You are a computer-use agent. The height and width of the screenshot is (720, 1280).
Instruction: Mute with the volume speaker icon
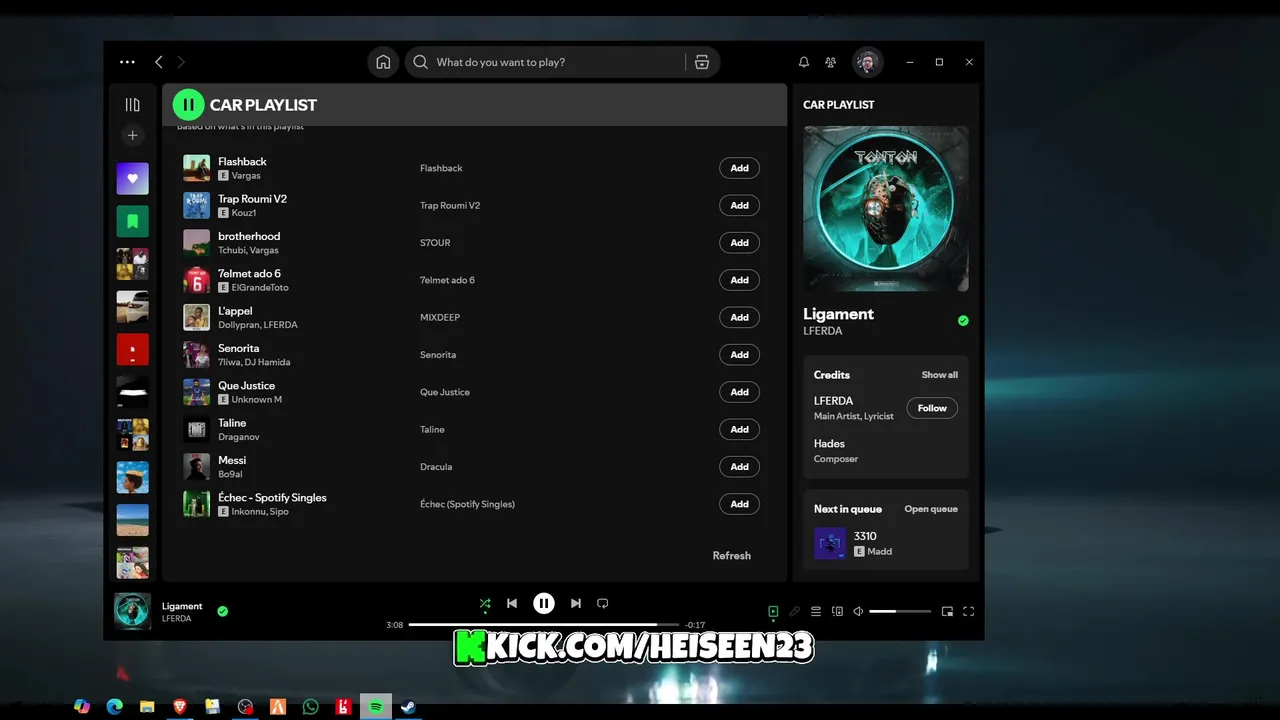858,611
